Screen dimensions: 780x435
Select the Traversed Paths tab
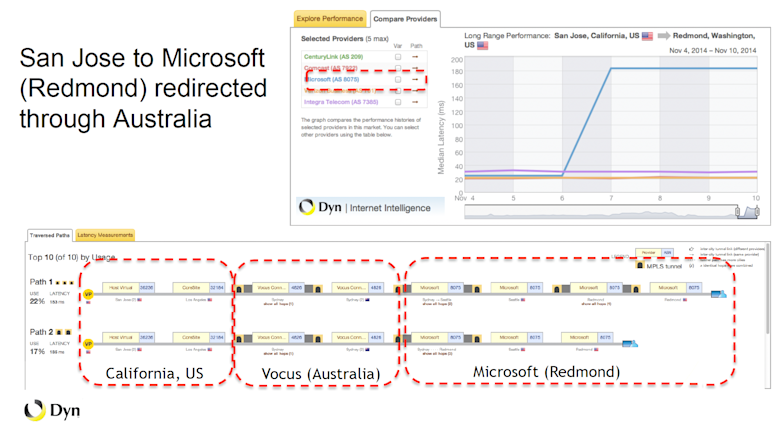coord(50,235)
